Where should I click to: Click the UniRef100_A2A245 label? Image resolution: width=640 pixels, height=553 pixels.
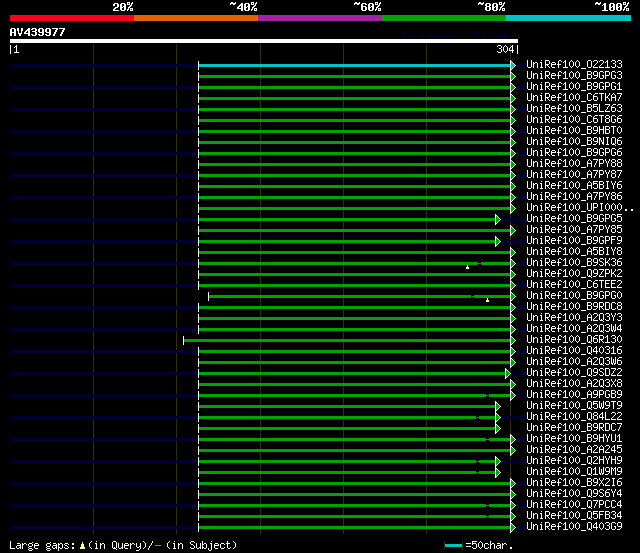pos(574,450)
